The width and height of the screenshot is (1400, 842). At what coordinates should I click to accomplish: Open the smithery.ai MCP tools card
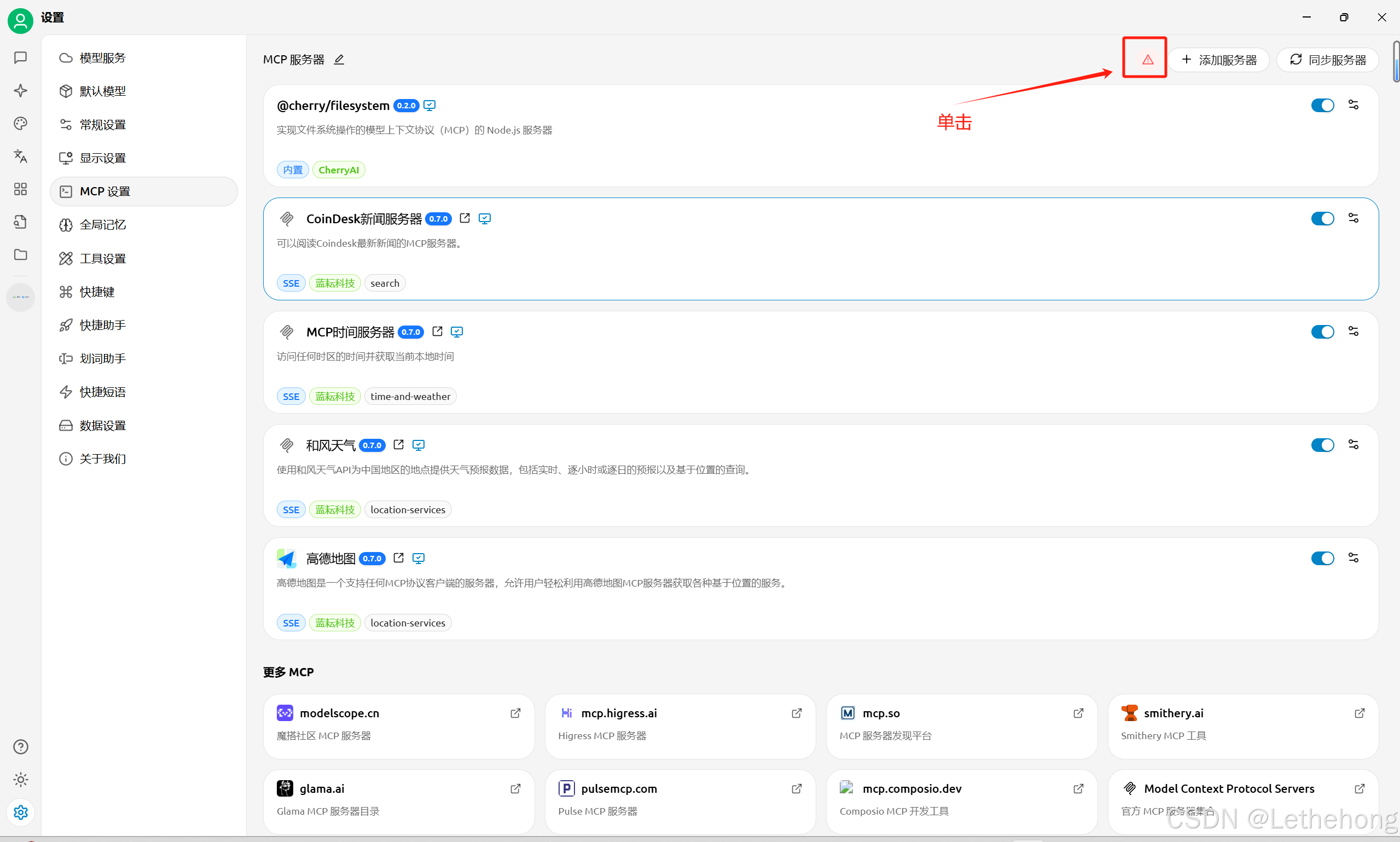pos(1243,726)
